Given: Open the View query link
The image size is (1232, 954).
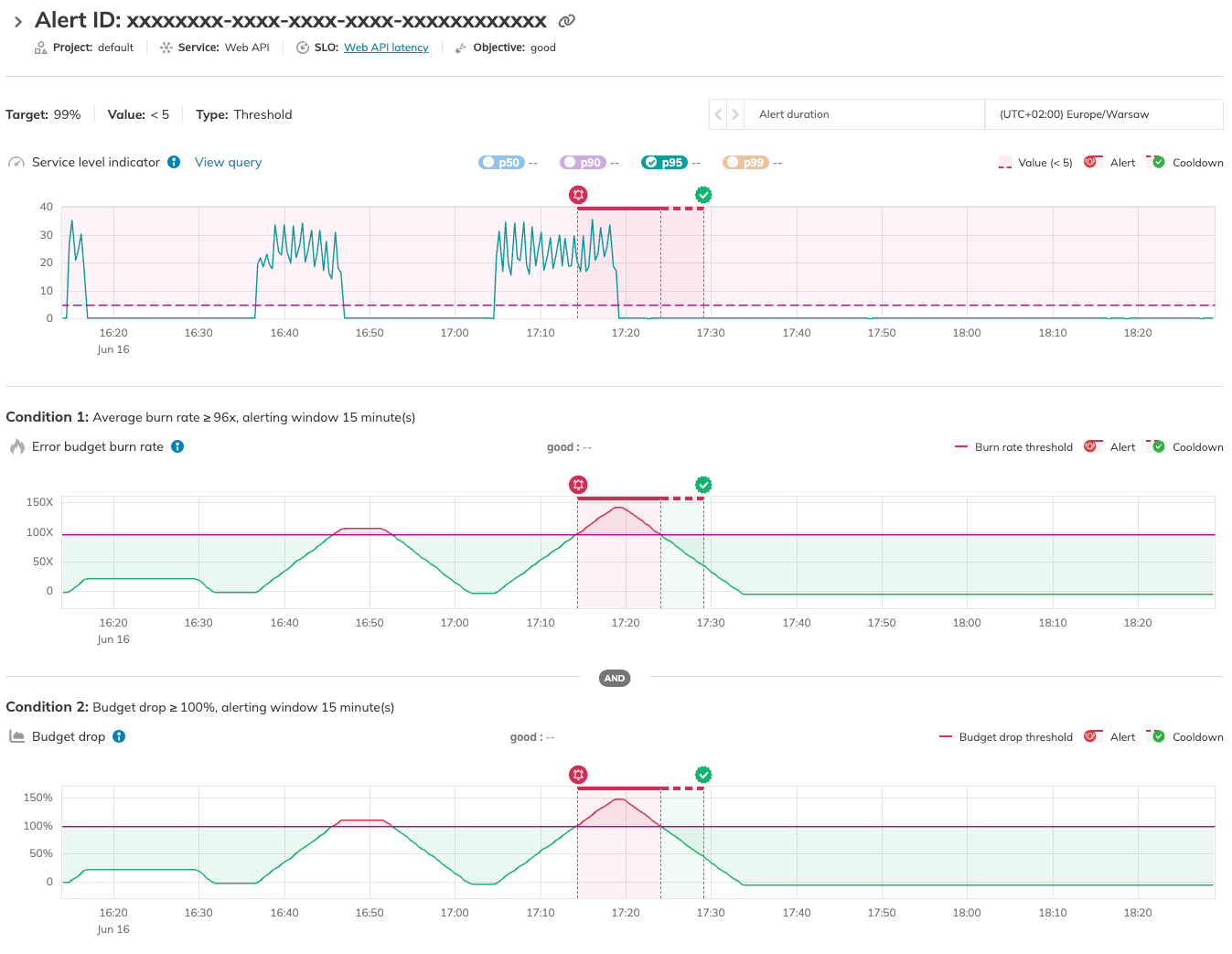Looking at the screenshot, I should pos(228,162).
